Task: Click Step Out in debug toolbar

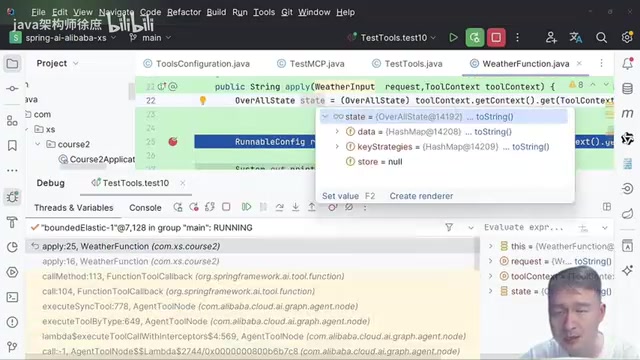Action: (312, 207)
